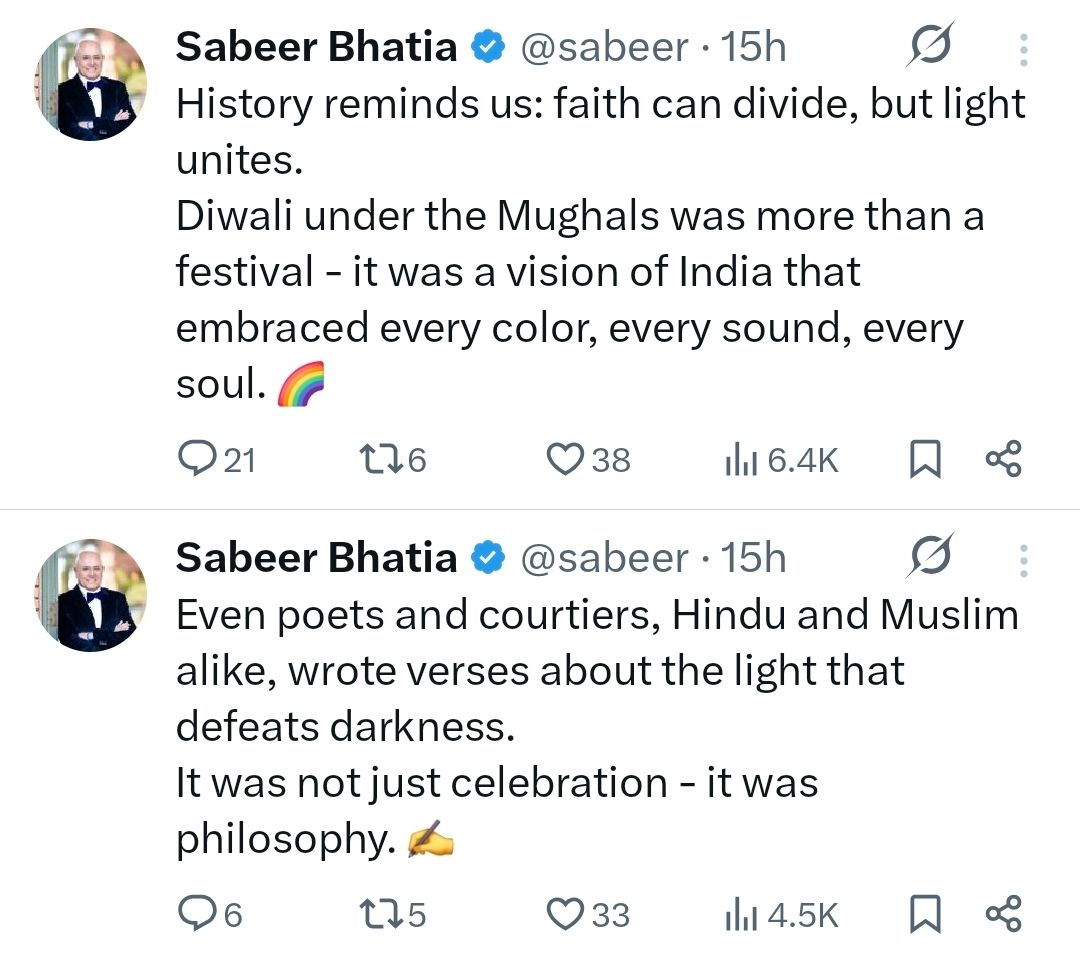Open Sabeer Bhatia's avatar on second tweet
Image resolution: width=1080 pixels, height=976 pixels.
91,595
